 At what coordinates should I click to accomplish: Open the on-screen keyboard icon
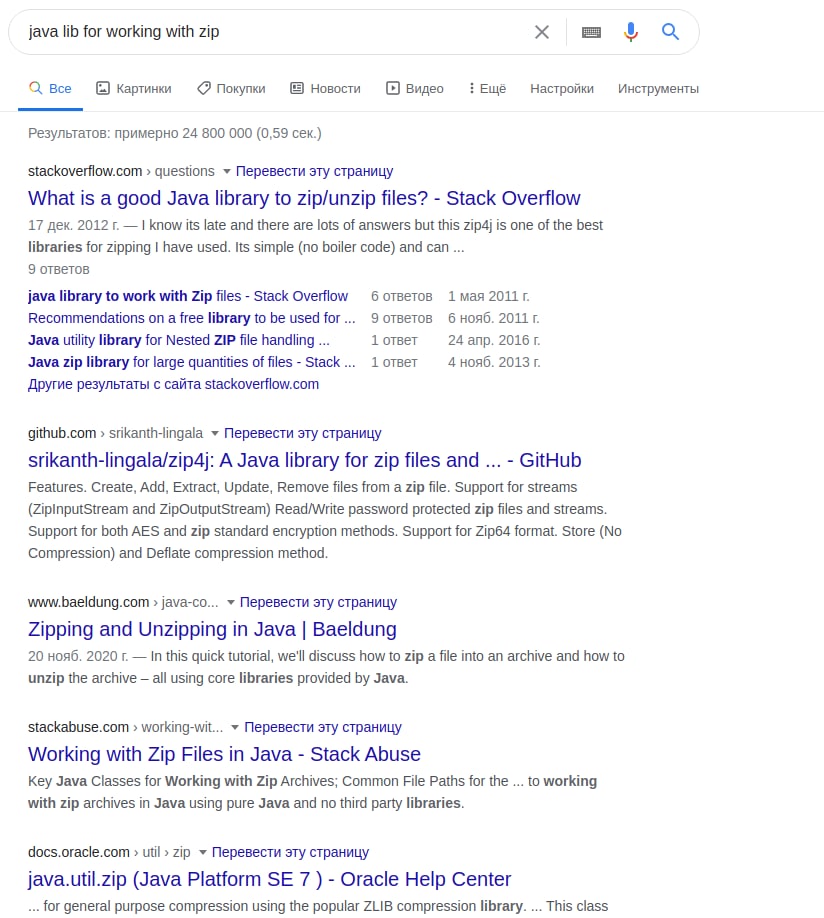click(x=591, y=32)
